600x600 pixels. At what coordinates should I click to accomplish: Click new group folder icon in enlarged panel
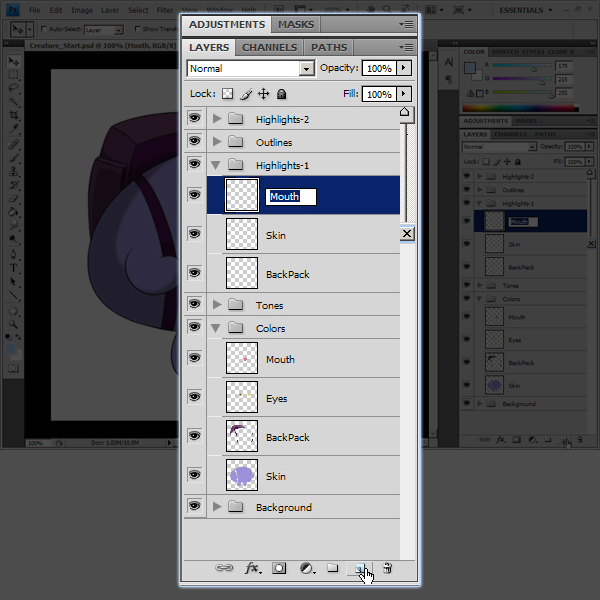(x=333, y=568)
